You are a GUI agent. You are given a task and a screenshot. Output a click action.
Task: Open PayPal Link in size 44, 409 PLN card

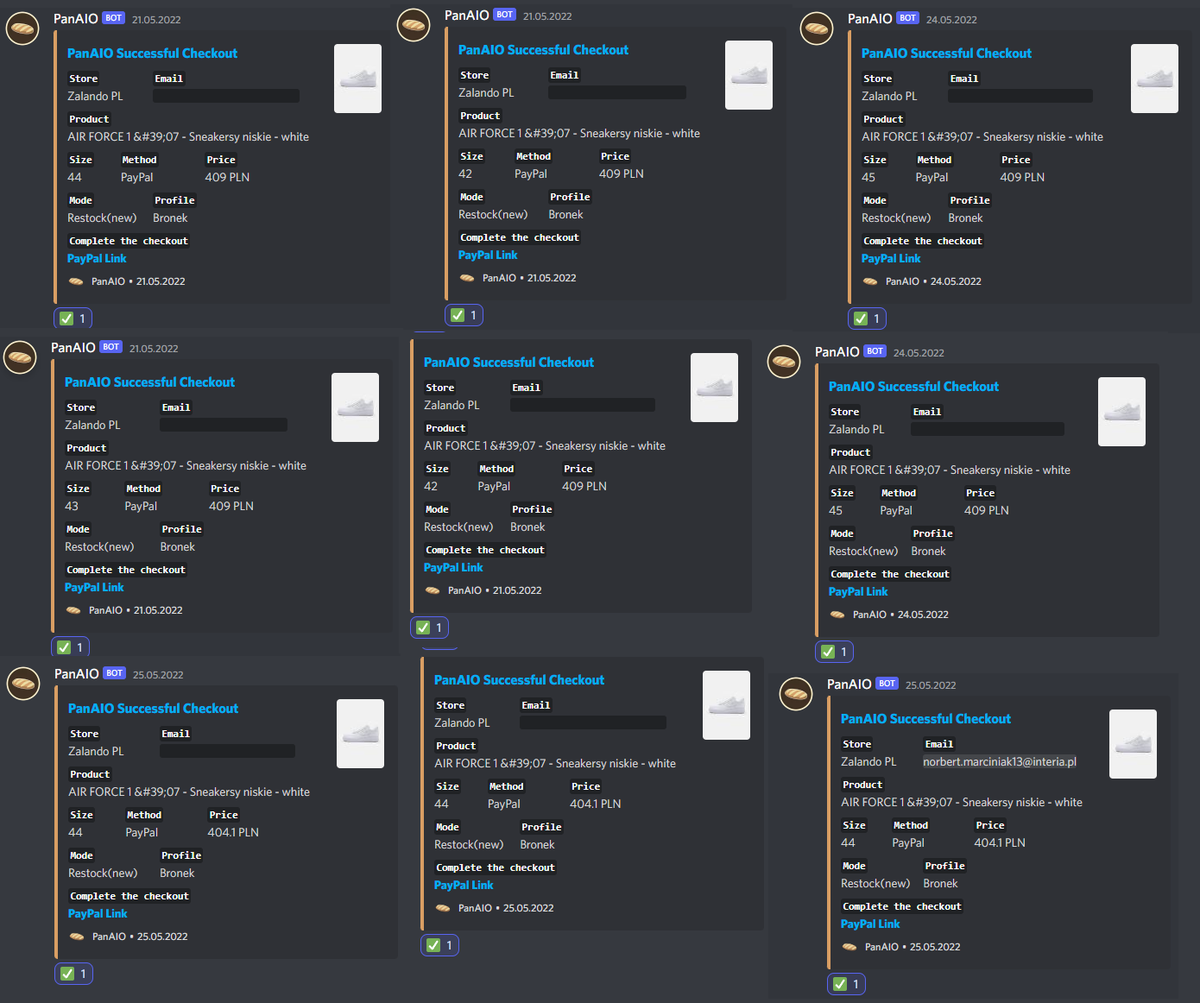pyautogui.click(x=97, y=258)
